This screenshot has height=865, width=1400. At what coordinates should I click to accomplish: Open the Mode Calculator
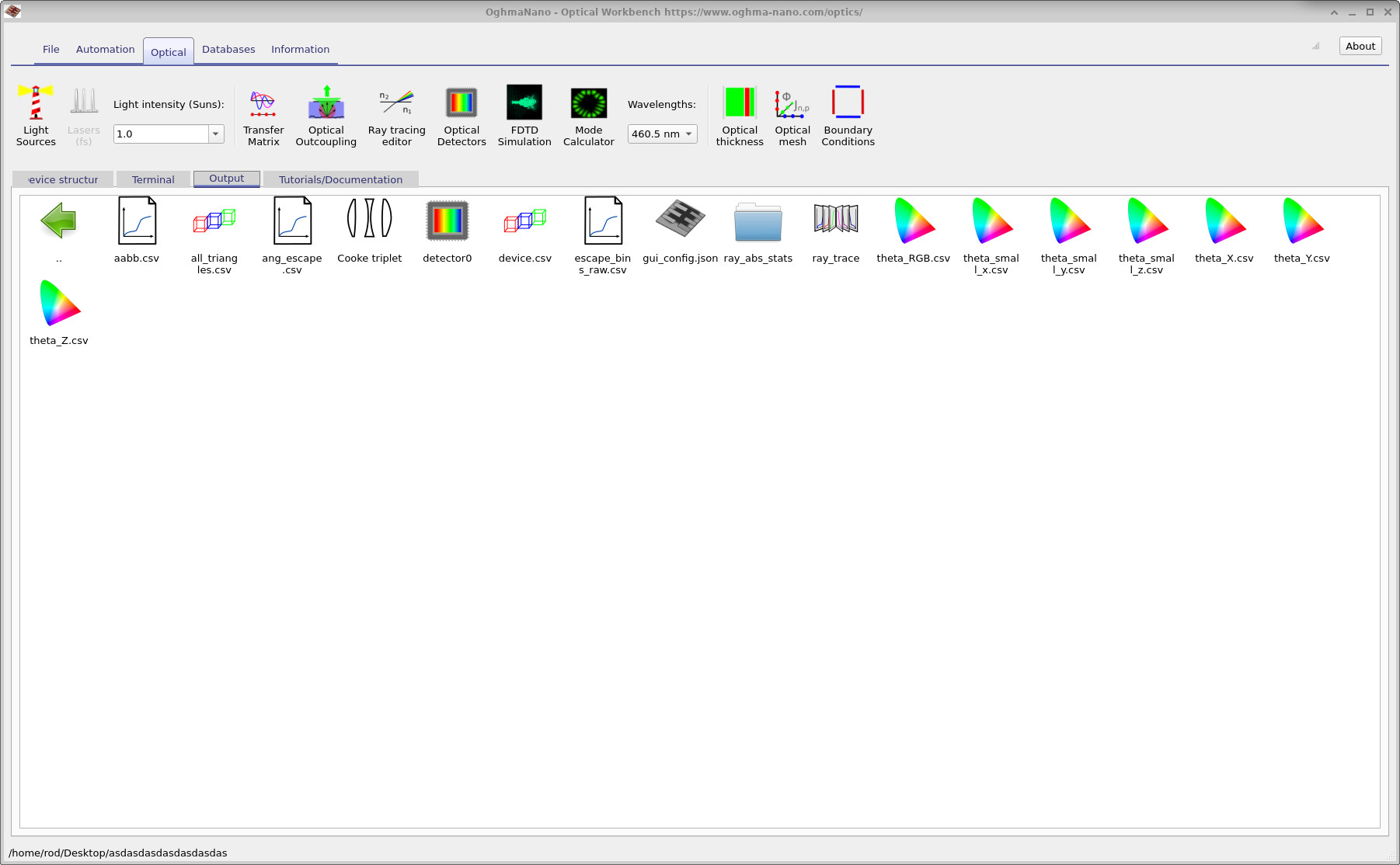tap(588, 116)
